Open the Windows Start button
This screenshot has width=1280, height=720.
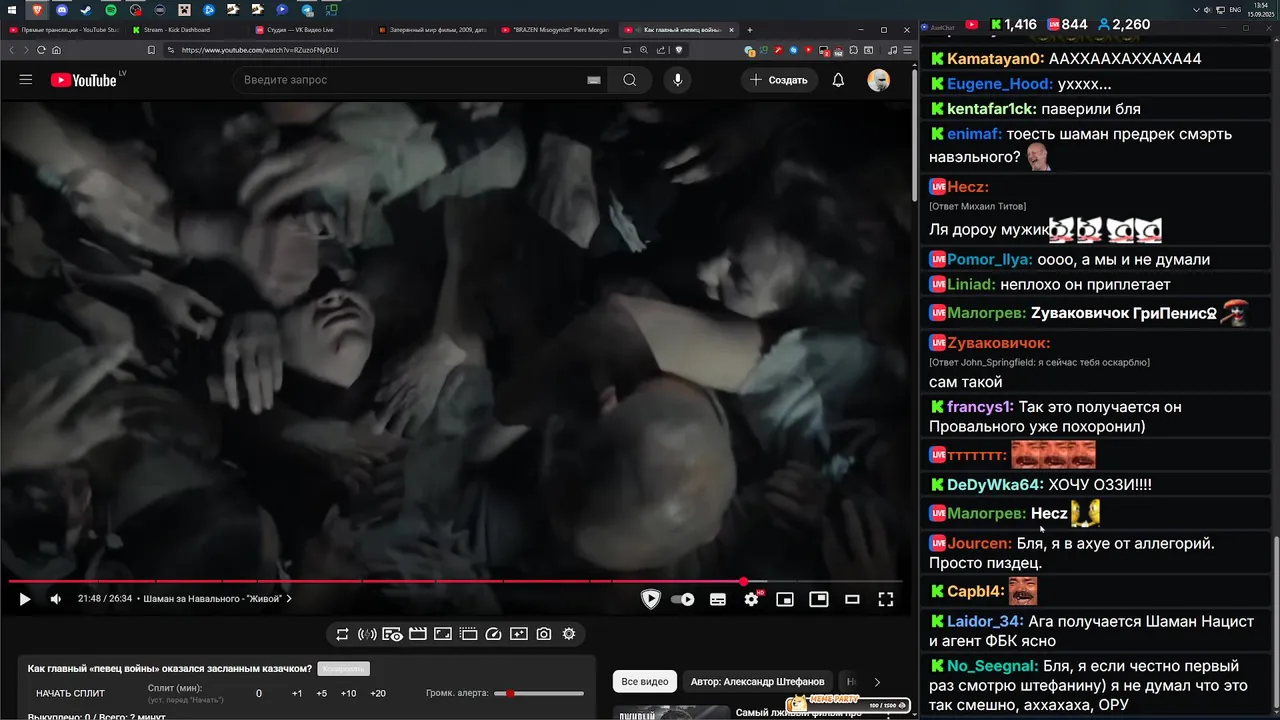pyautogui.click(x=13, y=10)
